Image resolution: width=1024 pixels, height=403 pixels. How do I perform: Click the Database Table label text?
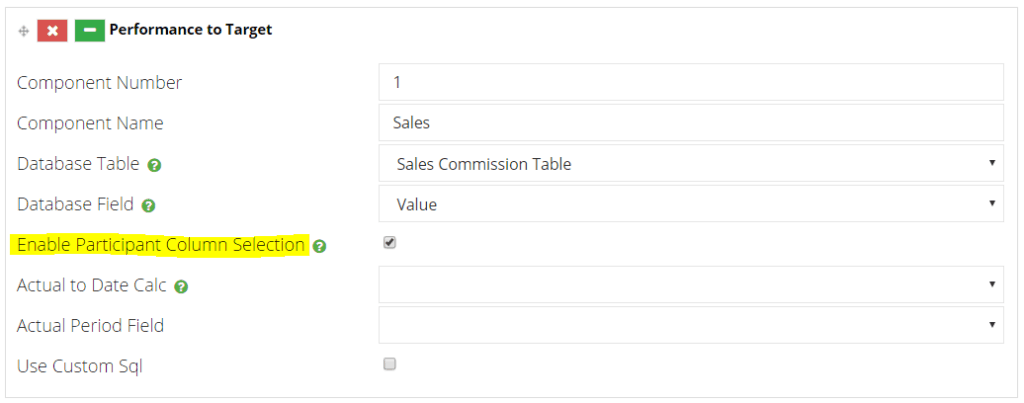[x=78, y=164]
